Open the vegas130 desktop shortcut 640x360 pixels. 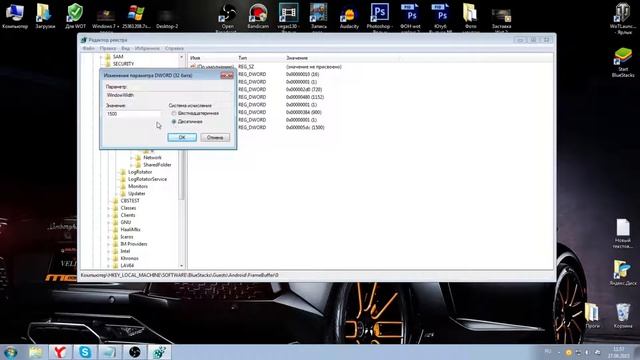pos(288,16)
